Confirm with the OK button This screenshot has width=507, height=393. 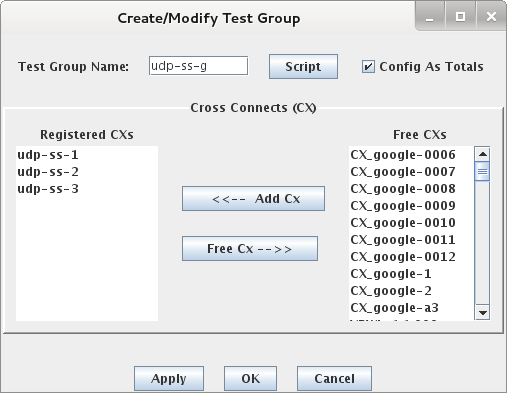250,379
